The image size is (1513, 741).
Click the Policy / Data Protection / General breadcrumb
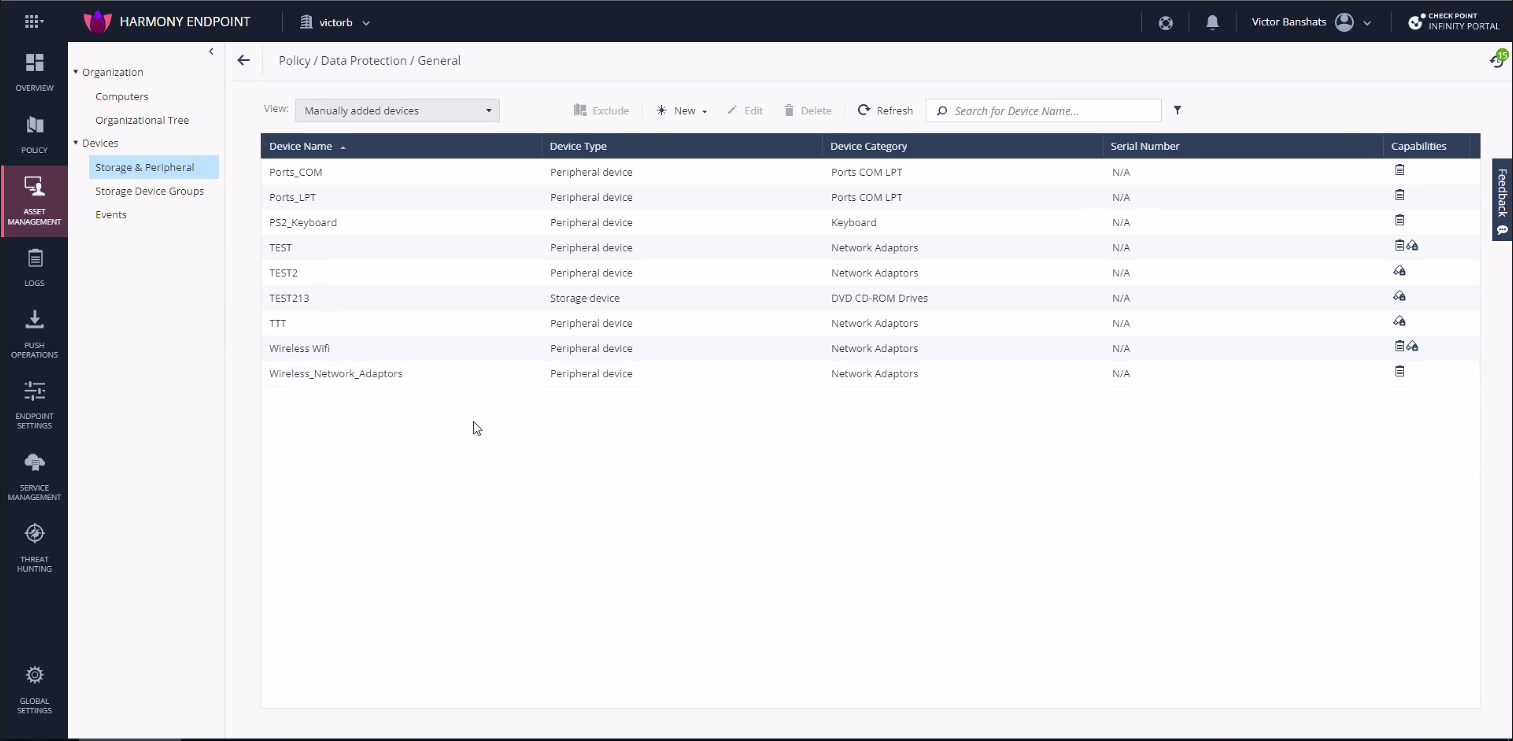(x=369, y=60)
